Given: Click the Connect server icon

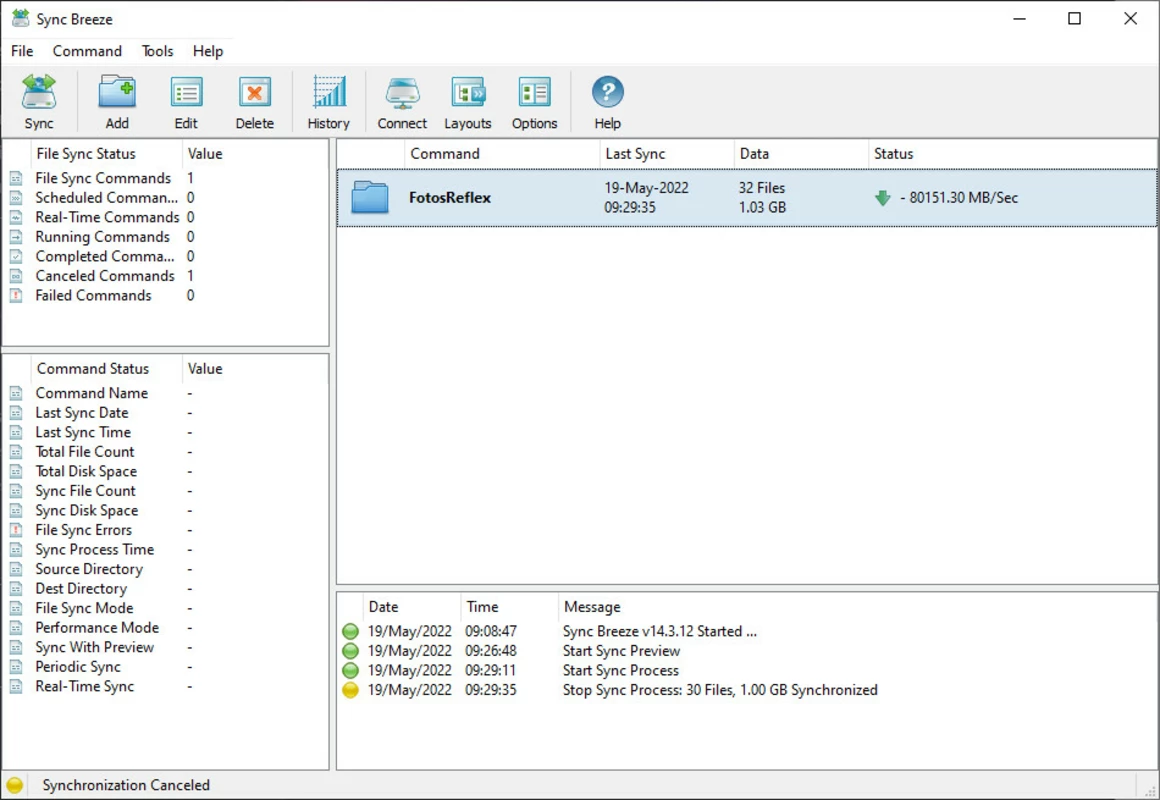Looking at the screenshot, I should (x=402, y=93).
